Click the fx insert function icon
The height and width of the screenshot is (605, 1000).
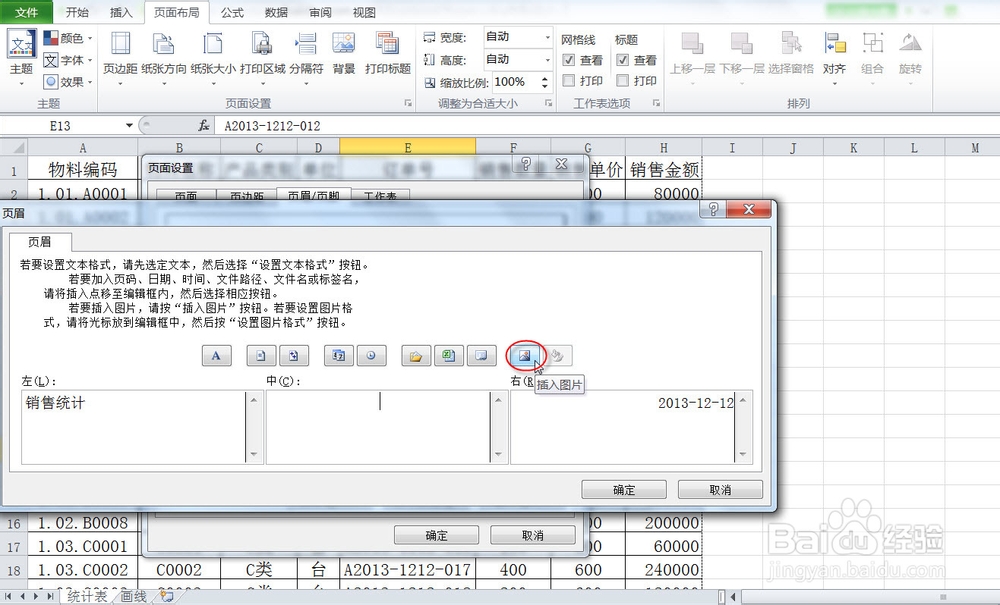[203, 126]
